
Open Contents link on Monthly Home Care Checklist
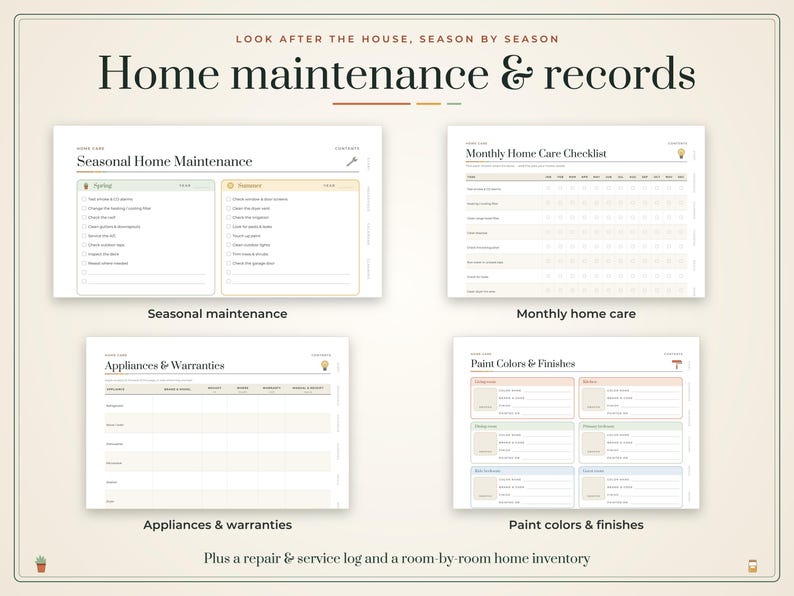[678, 143]
